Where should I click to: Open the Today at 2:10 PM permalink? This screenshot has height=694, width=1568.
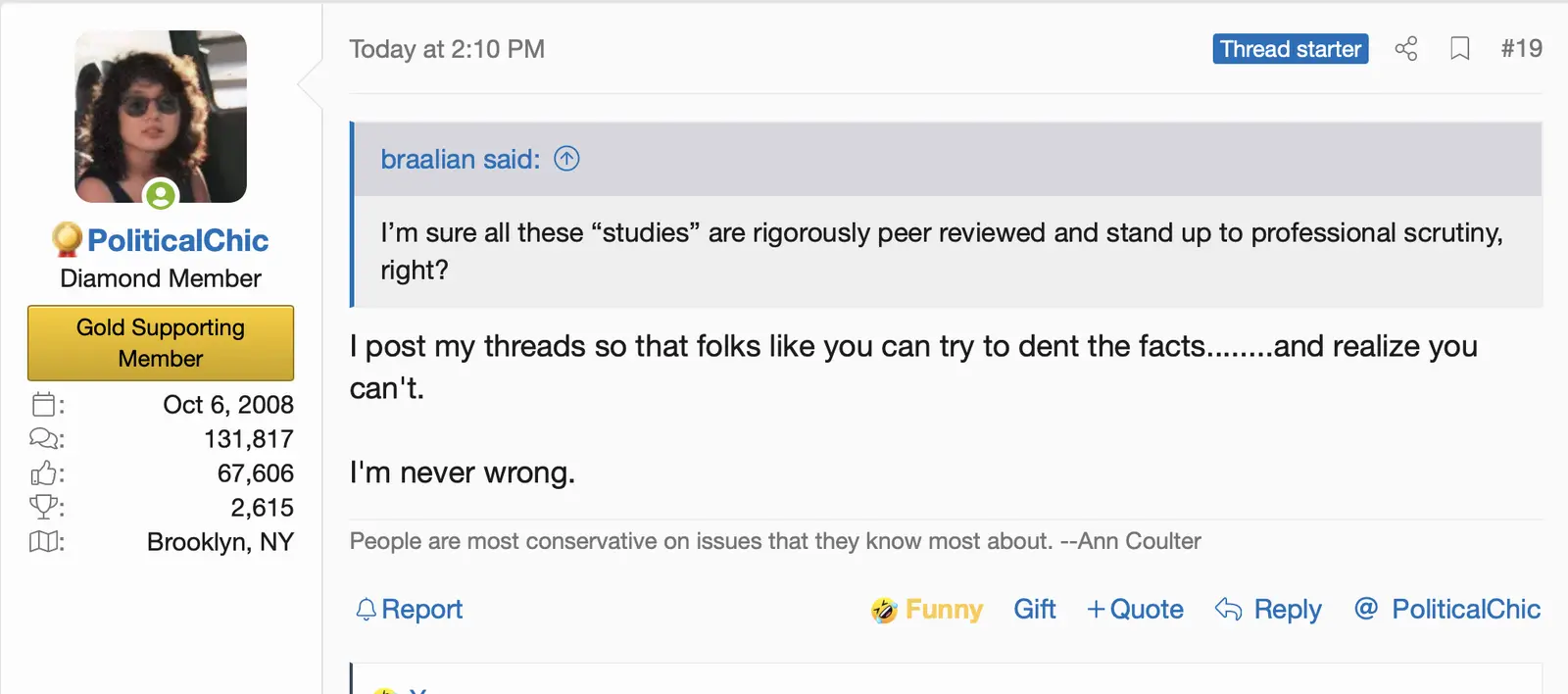click(x=446, y=49)
